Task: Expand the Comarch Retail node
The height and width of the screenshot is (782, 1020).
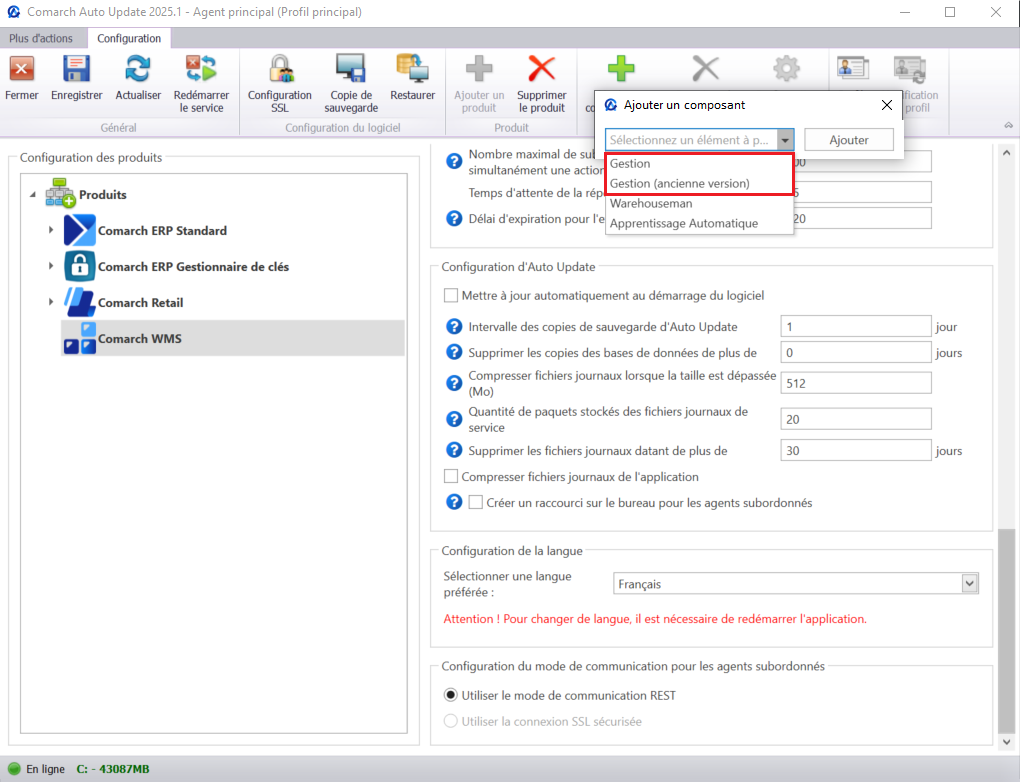Action: pos(51,302)
